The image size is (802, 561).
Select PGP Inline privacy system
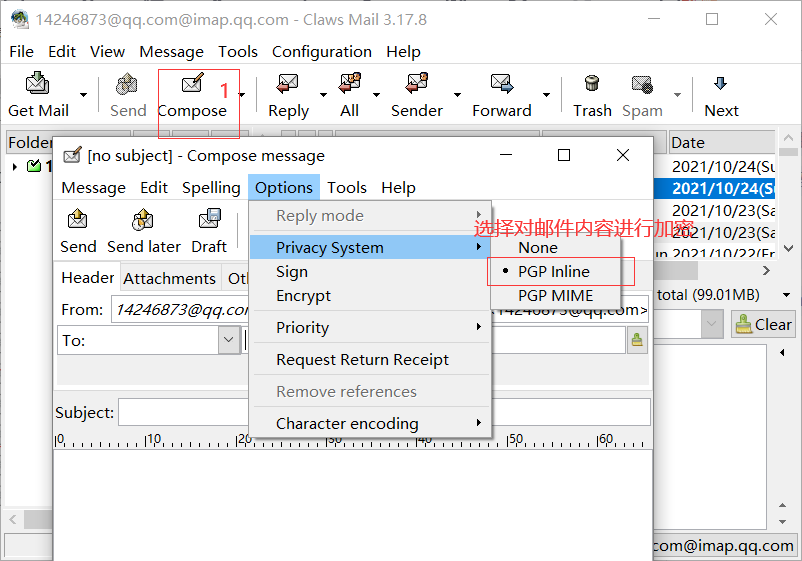554,272
